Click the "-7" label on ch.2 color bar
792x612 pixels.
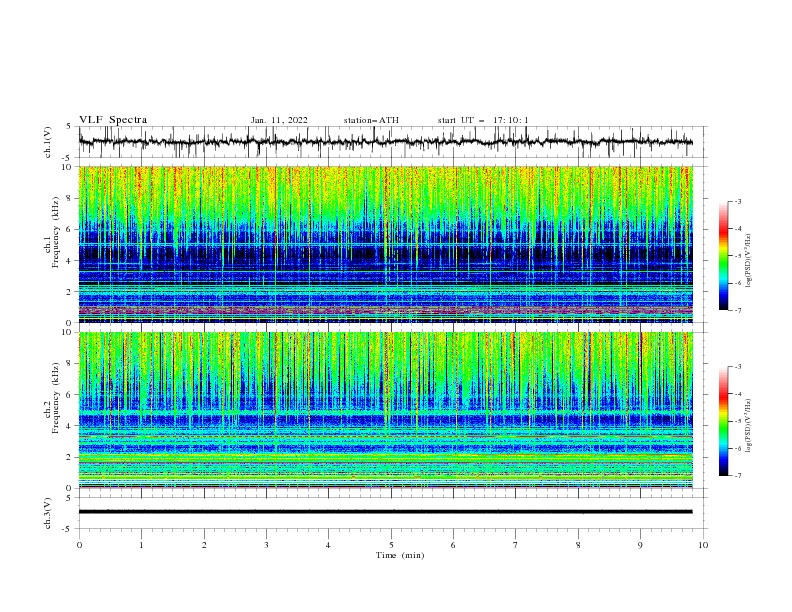click(737, 476)
